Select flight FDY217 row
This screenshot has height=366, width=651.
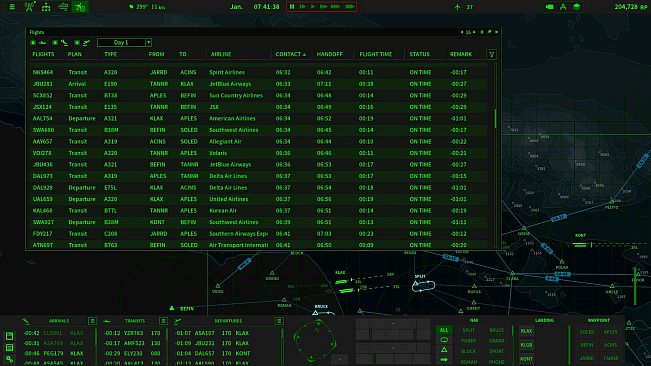click(258, 234)
